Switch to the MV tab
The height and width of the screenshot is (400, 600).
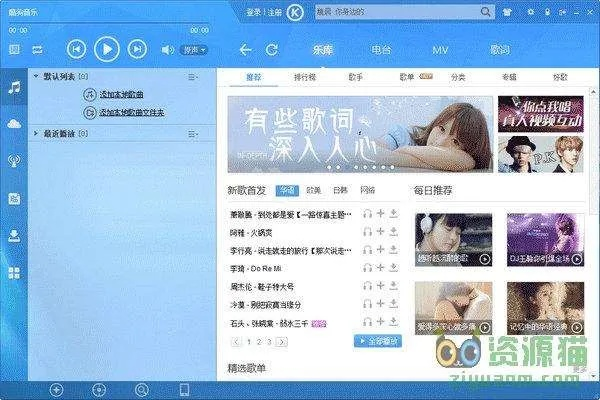[441, 49]
